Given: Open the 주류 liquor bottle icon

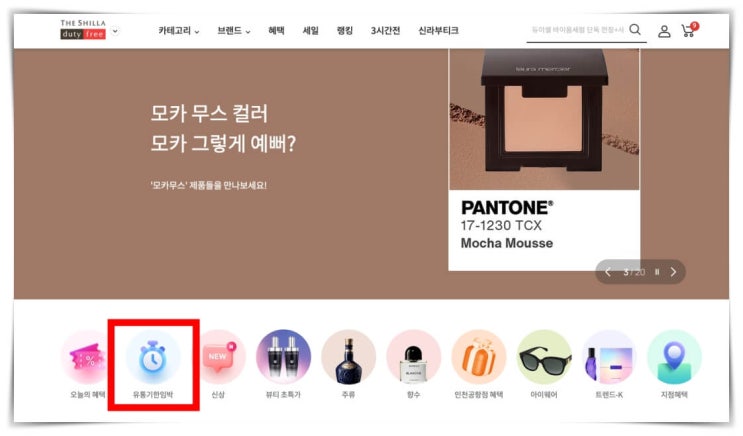Looking at the screenshot, I should pyautogui.click(x=349, y=357).
